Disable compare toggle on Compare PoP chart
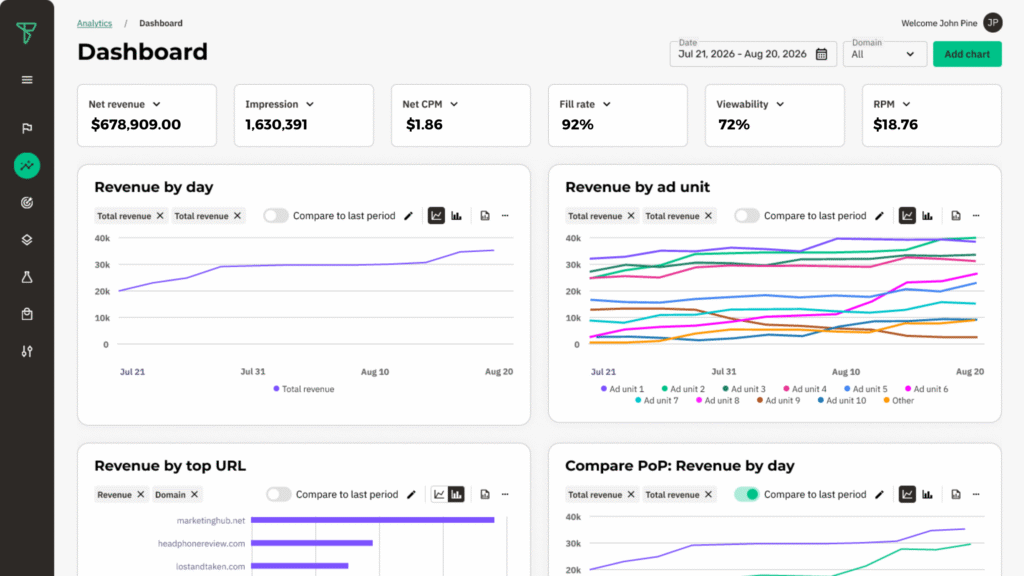The height and width of the screenshot is (576, 1024). [747, 494]
